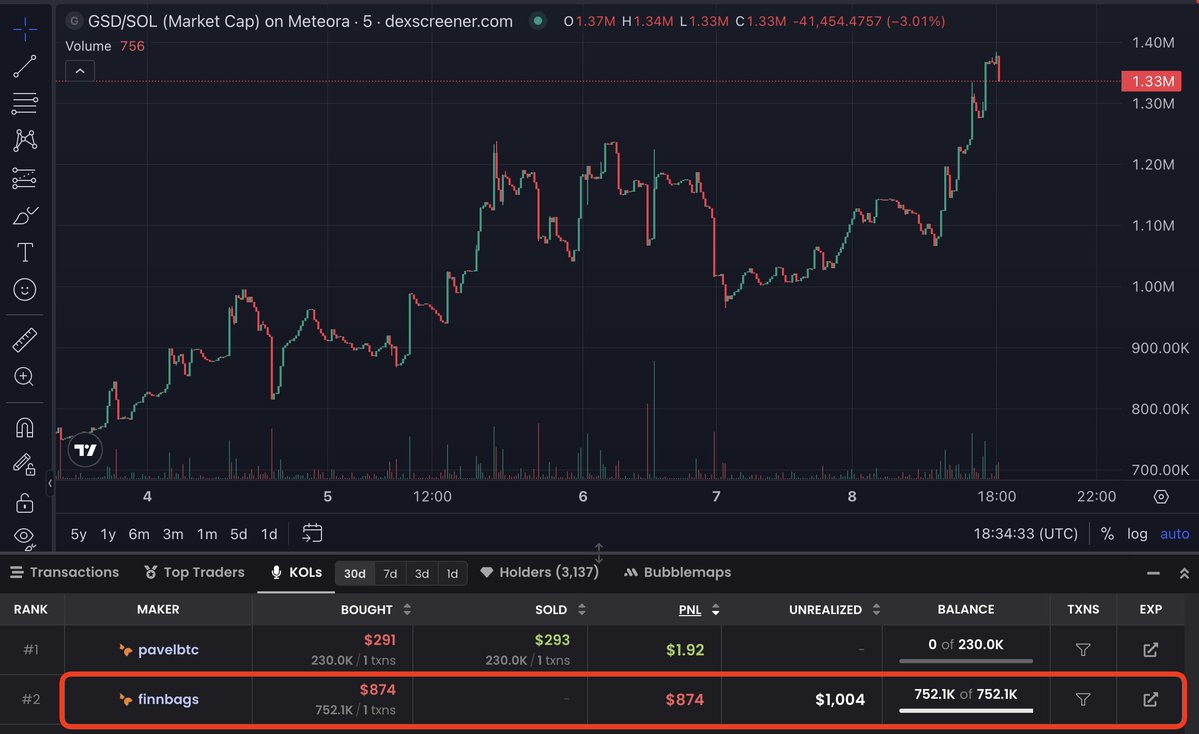
Task: Set chart range to 5y
Action: pos(79,534)
